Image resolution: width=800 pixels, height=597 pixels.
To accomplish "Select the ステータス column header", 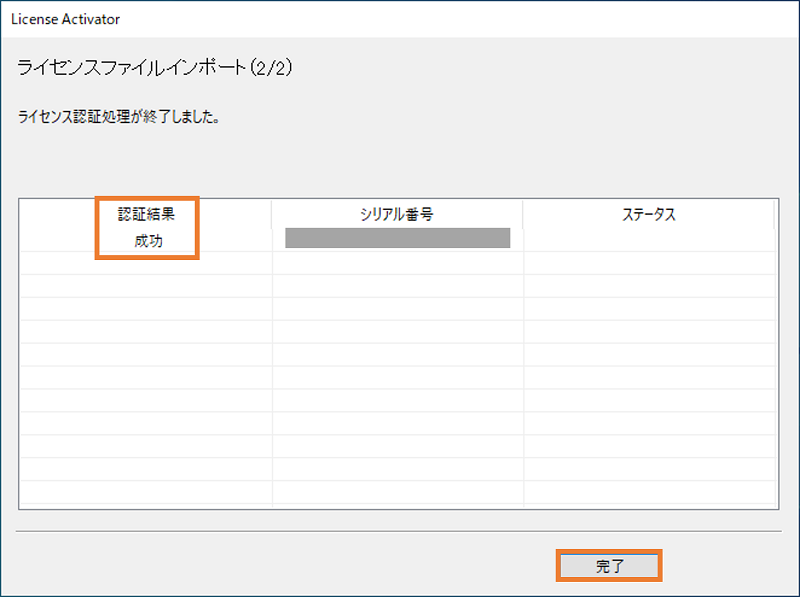I will pos(648,214).
